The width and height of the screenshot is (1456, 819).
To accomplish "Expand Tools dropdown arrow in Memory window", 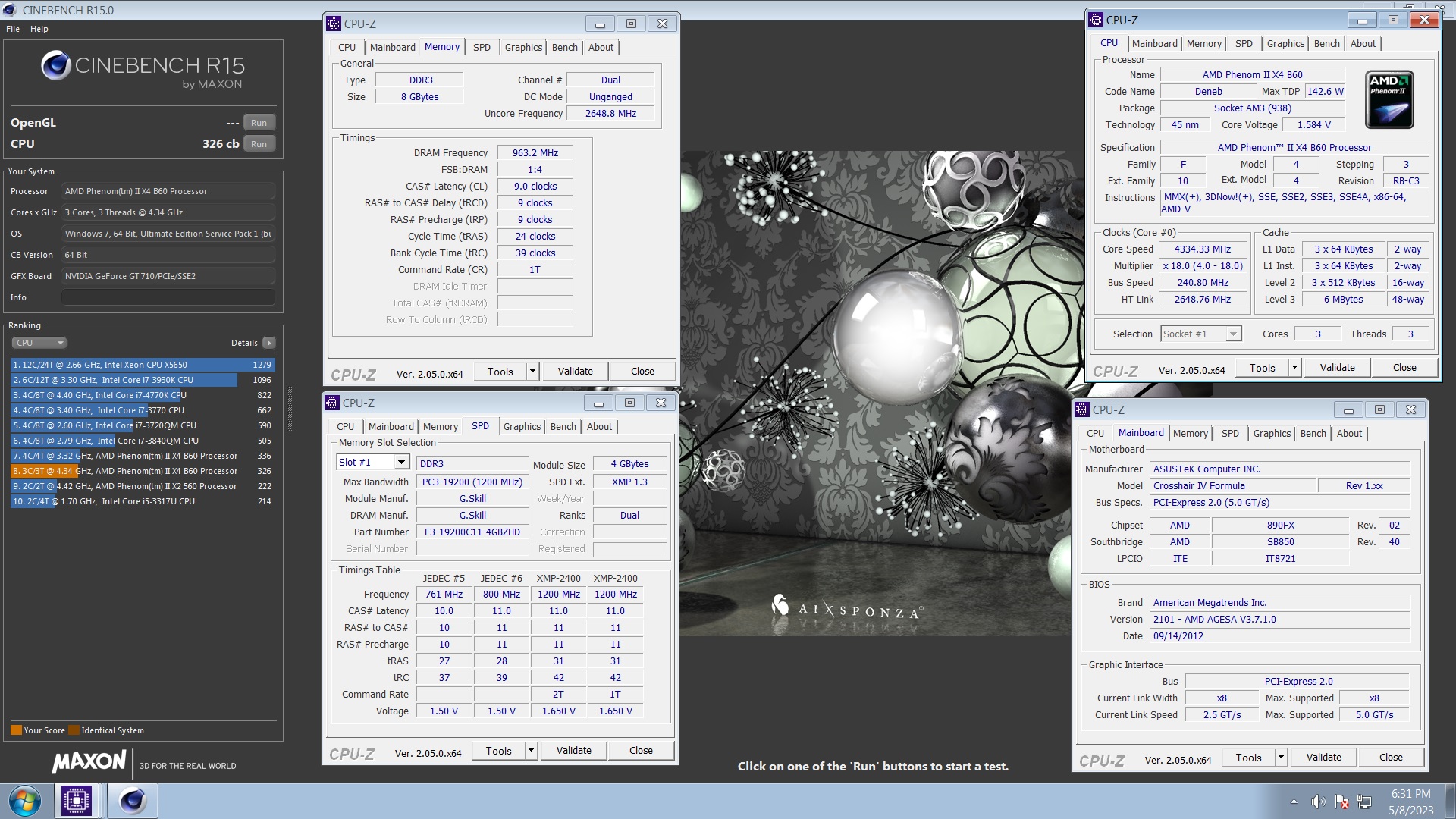I will click(533, 372).
